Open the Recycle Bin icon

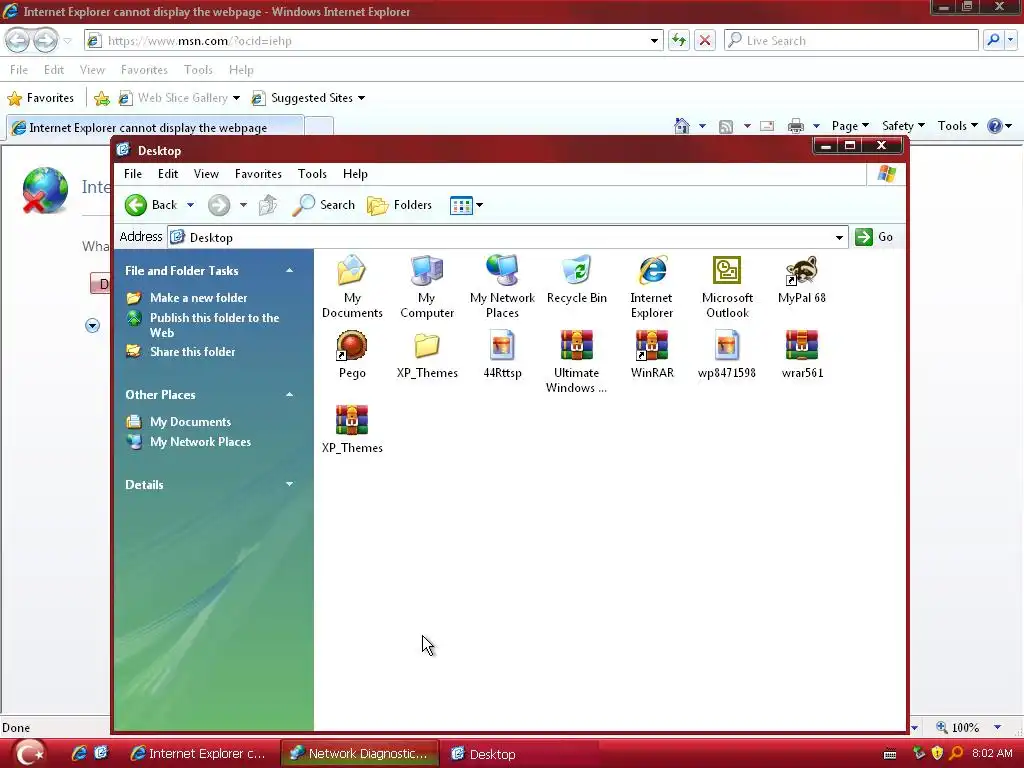click(577, 271)
